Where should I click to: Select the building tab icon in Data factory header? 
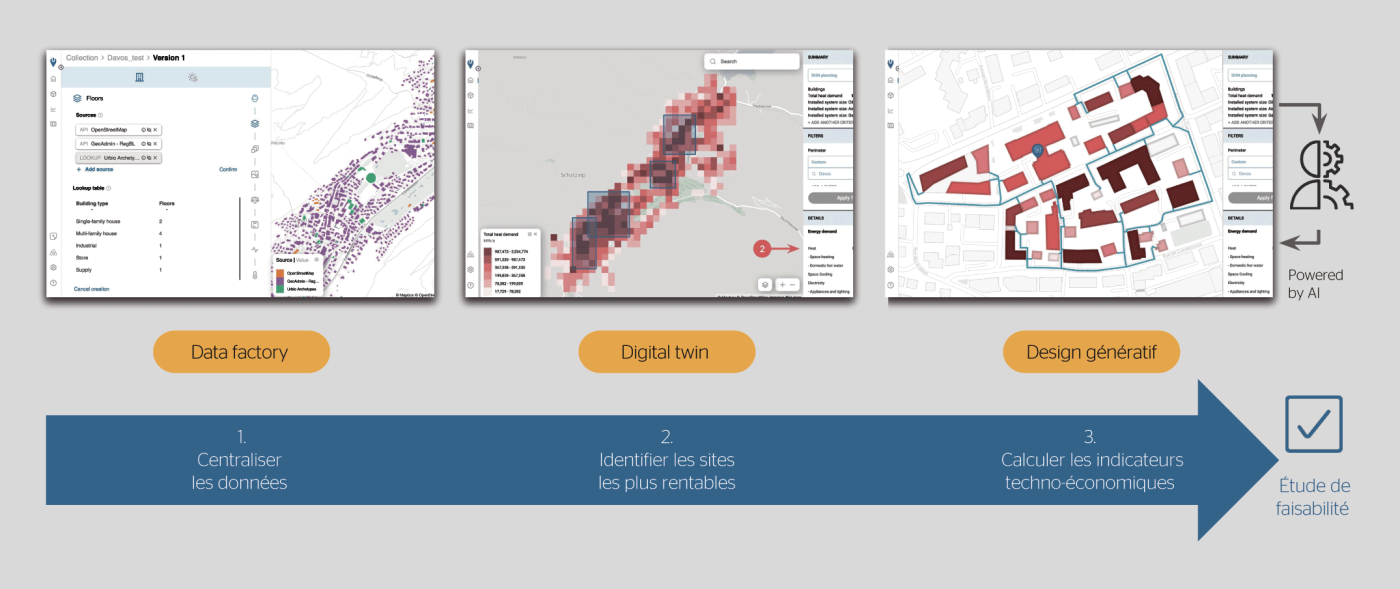(x=139, y=77)
